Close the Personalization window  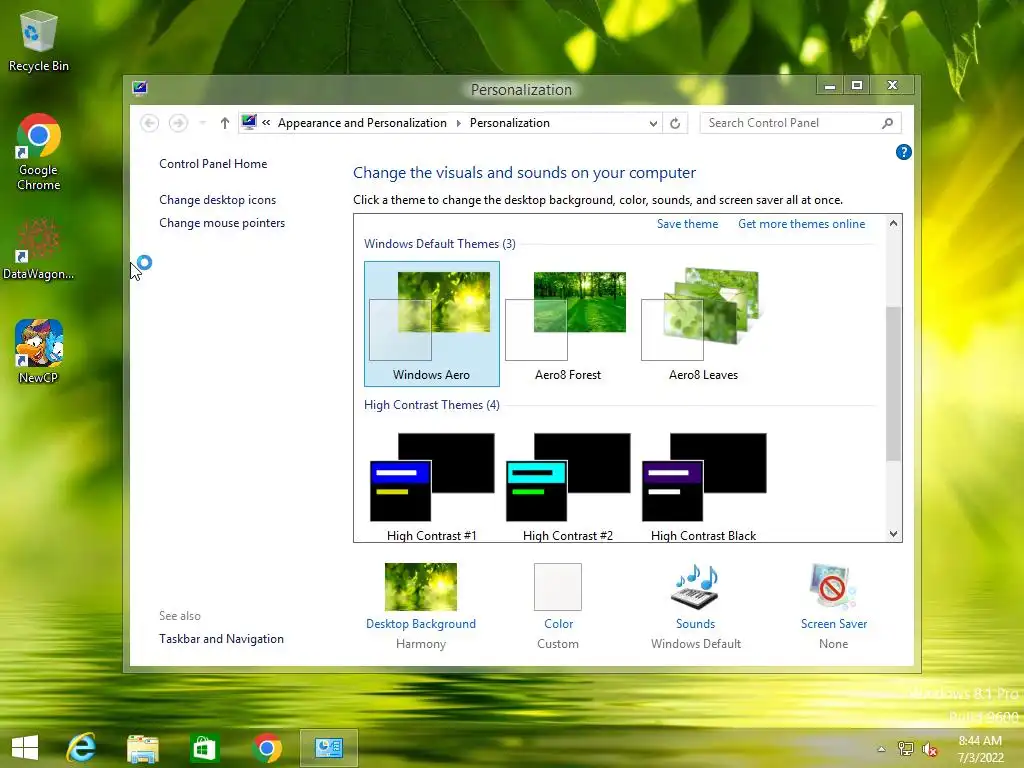893,86
